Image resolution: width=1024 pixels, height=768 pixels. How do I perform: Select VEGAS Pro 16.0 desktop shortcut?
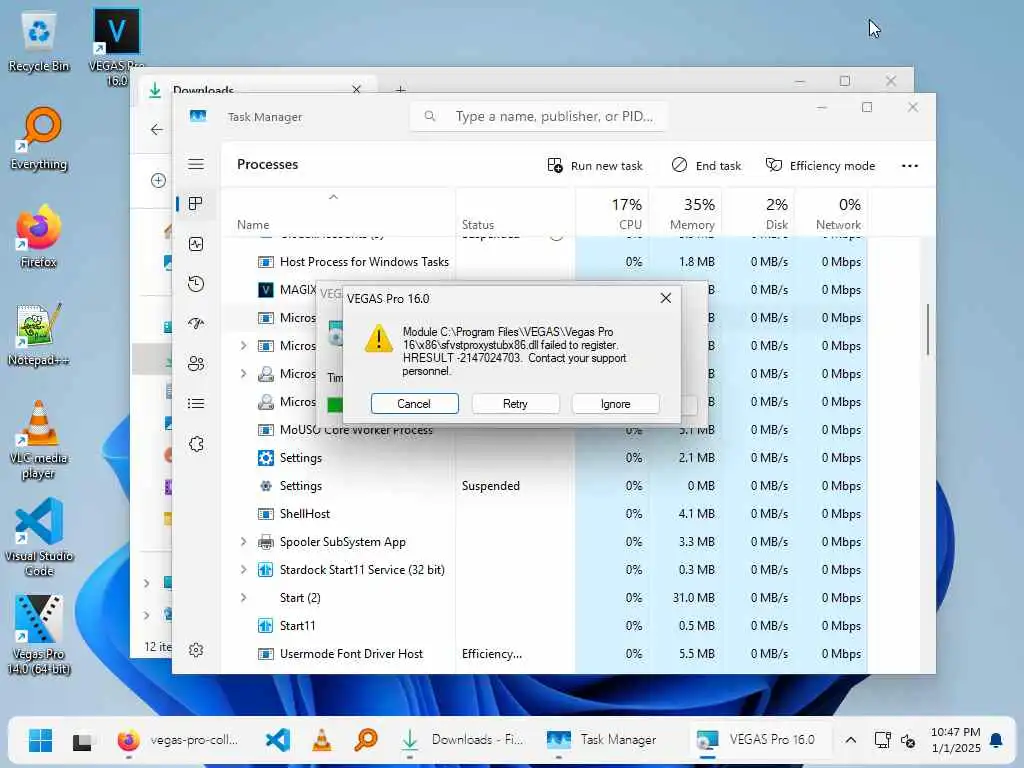click(x=117, y=47)
